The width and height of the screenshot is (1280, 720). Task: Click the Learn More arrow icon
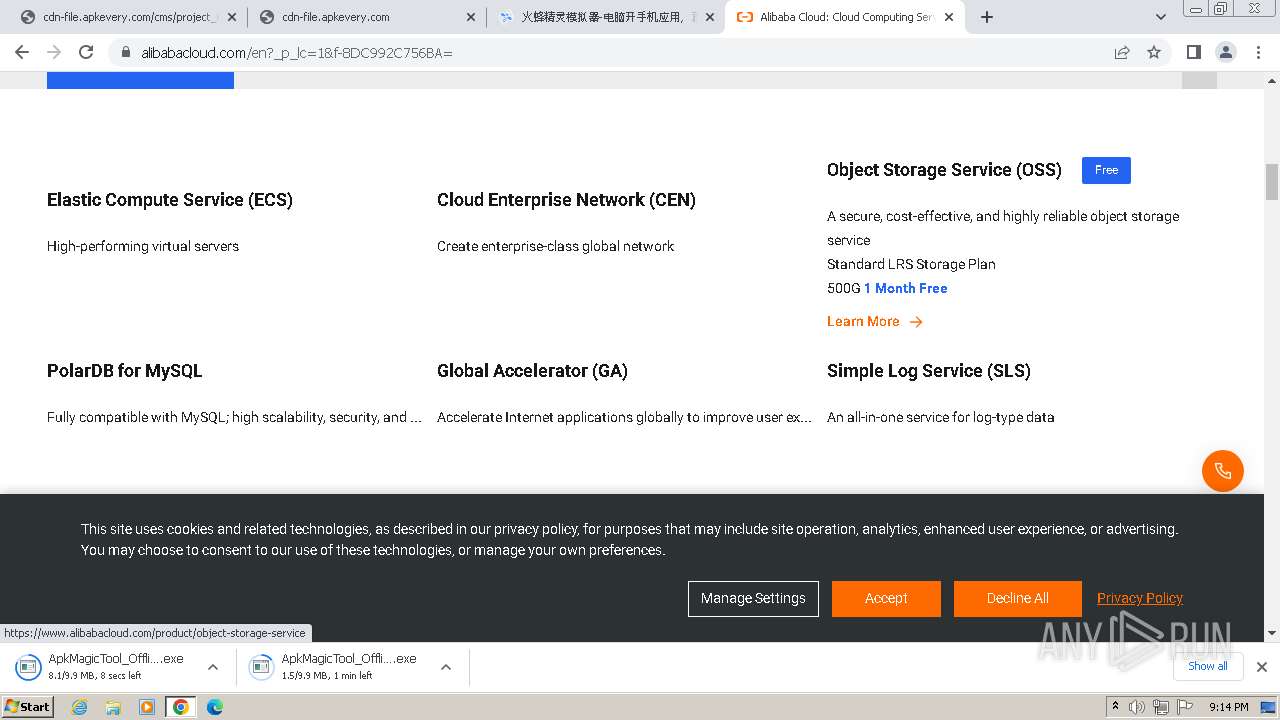(x=915, y=321)
